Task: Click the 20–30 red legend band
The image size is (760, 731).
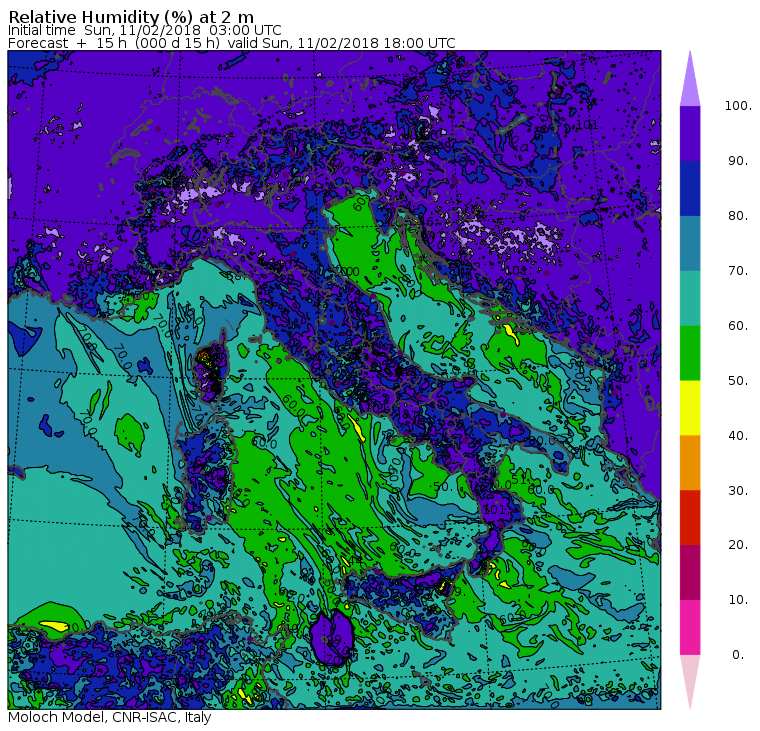Action: pos(690,518)
